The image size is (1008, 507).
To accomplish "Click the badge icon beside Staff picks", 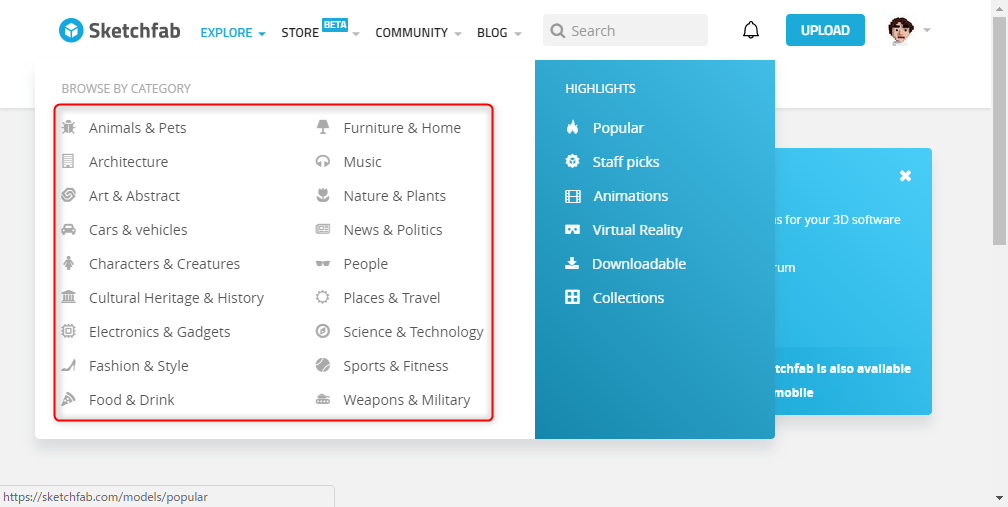I will [572, 161].
